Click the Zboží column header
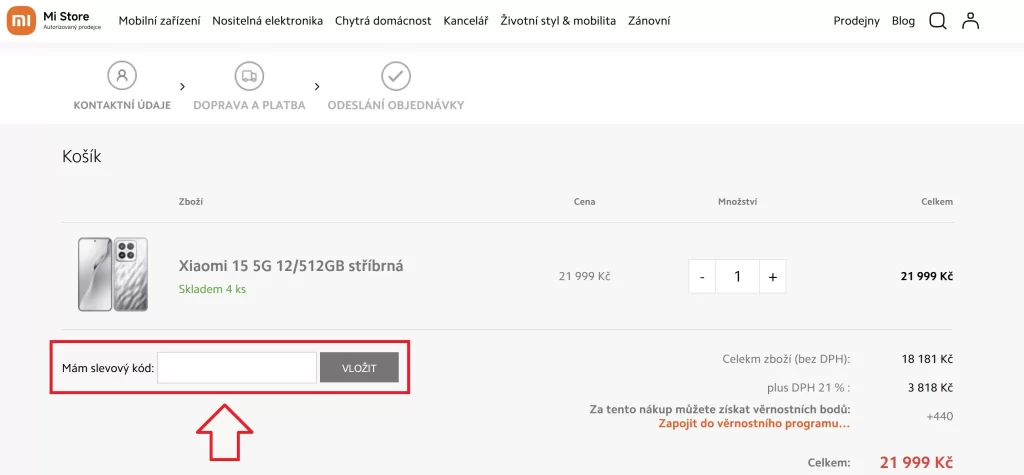Screen dimensions: 1024x475 [191, 202]
